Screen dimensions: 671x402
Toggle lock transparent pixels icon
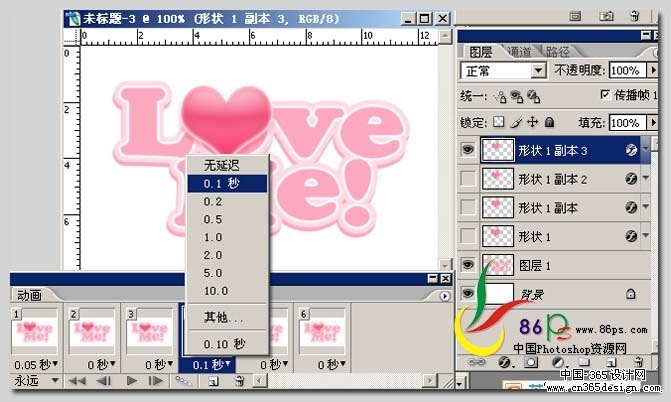(x=499, y=122)
